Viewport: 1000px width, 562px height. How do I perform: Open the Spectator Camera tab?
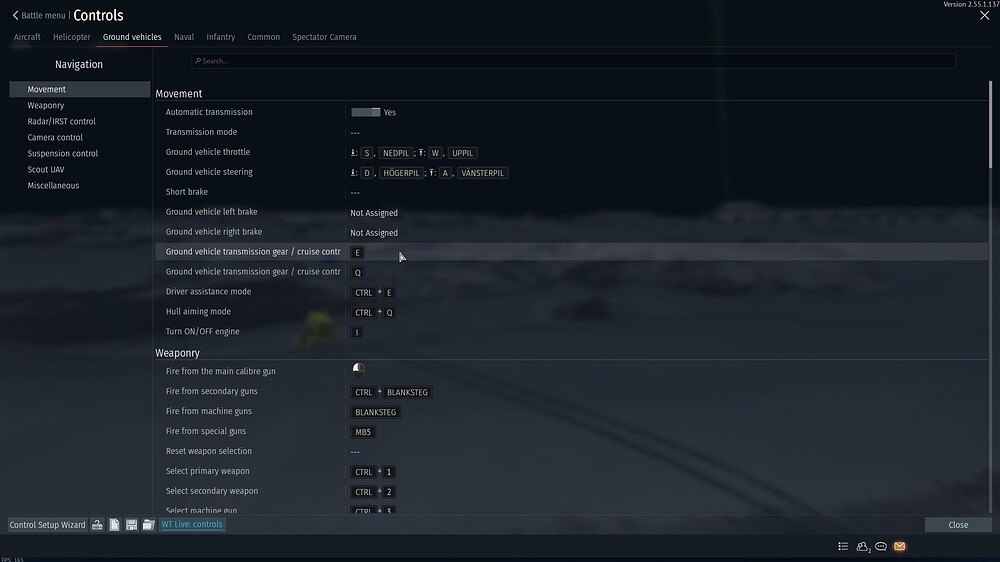[324, 37]
